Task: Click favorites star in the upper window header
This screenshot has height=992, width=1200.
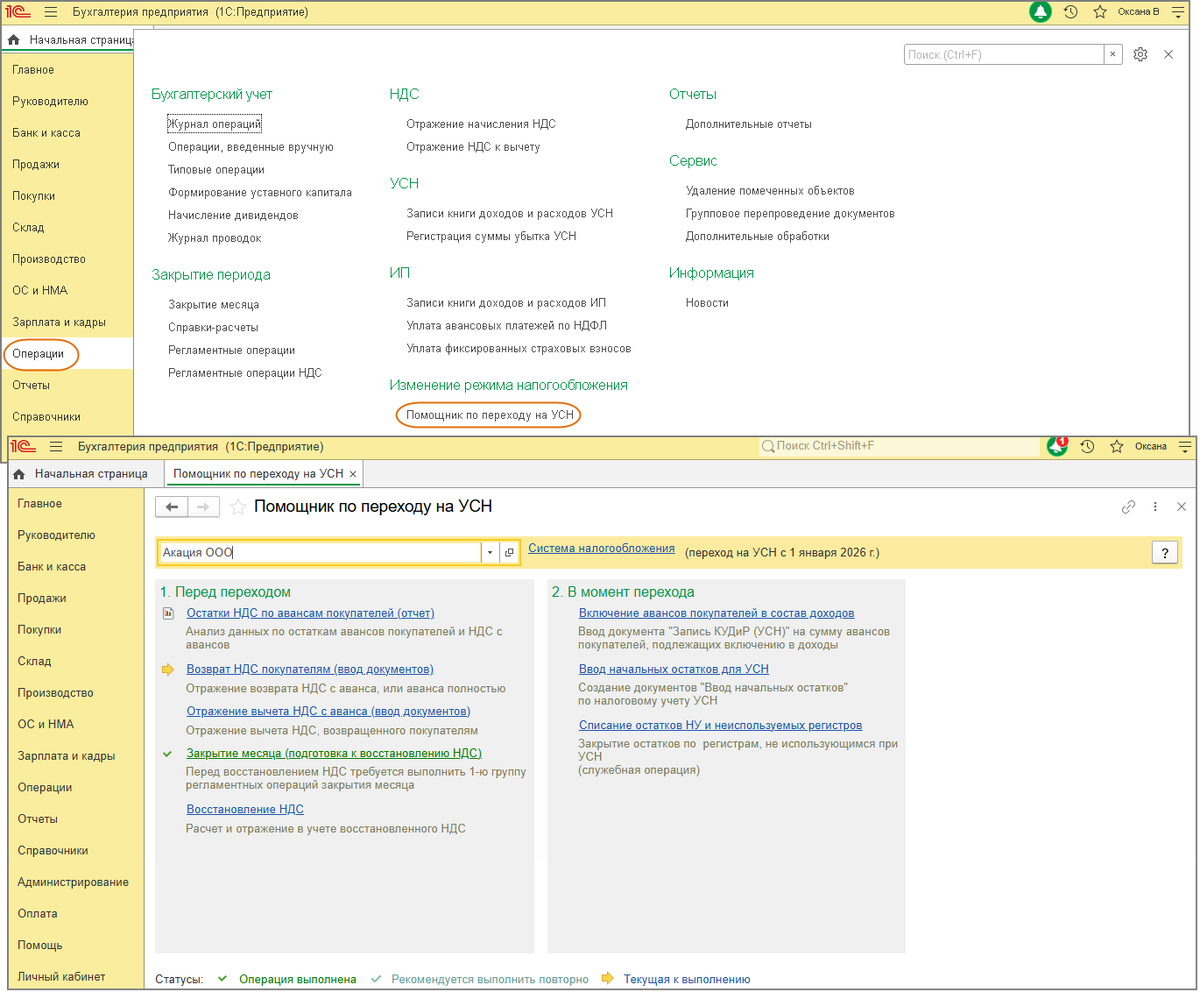Action: pyautogui.click(x=1100, y=12)
